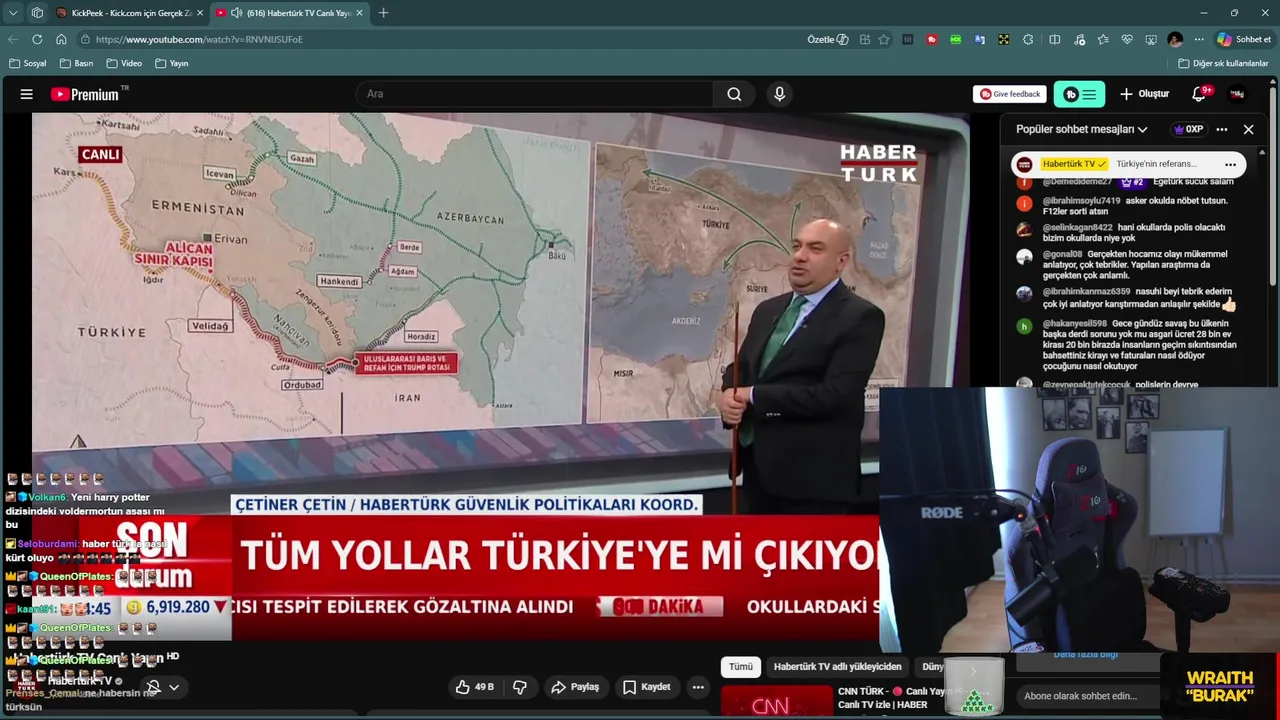Open more actions below the video

click(x=698, y=687)
